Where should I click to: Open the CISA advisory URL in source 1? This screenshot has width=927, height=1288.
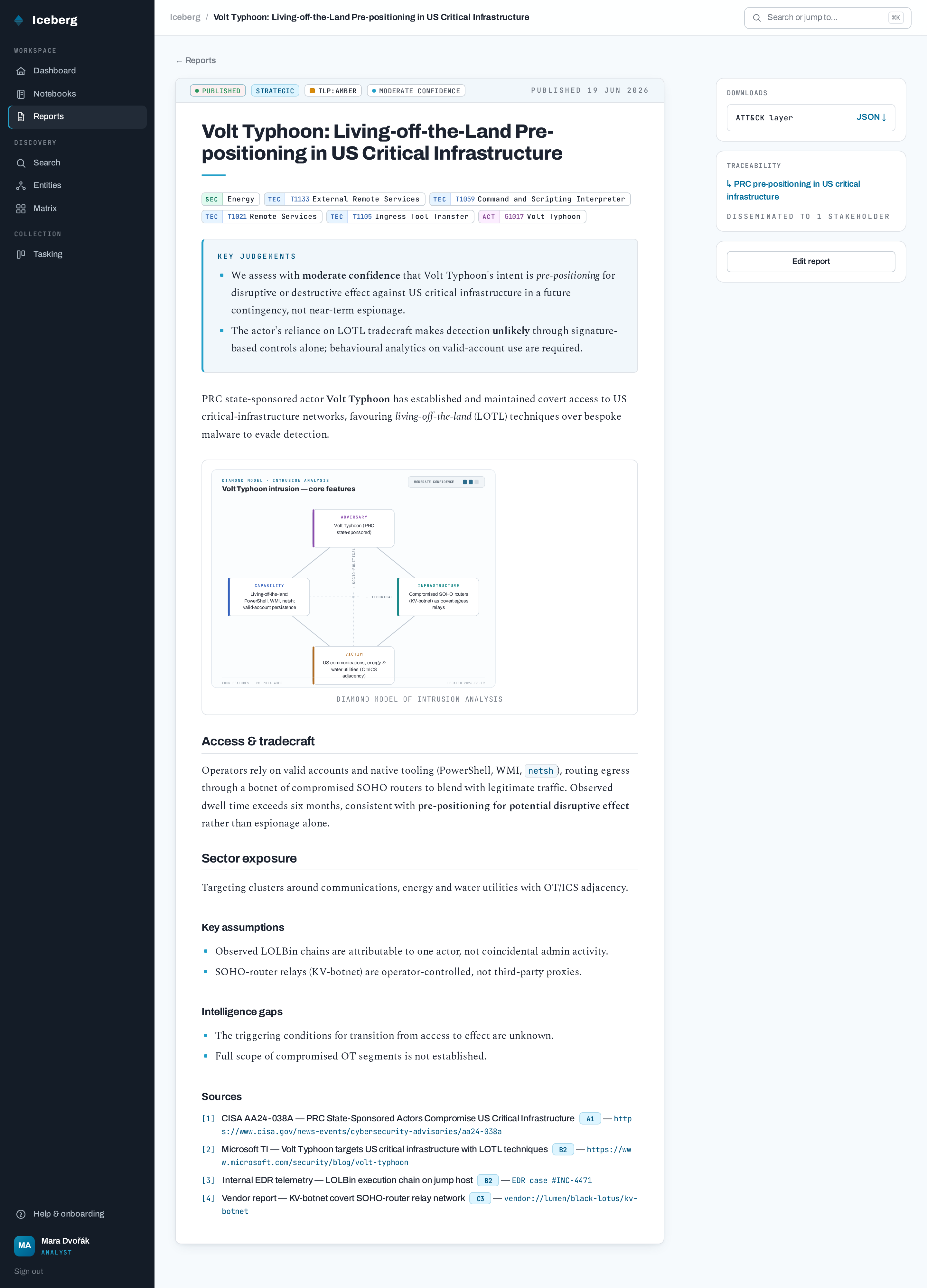426,1125
